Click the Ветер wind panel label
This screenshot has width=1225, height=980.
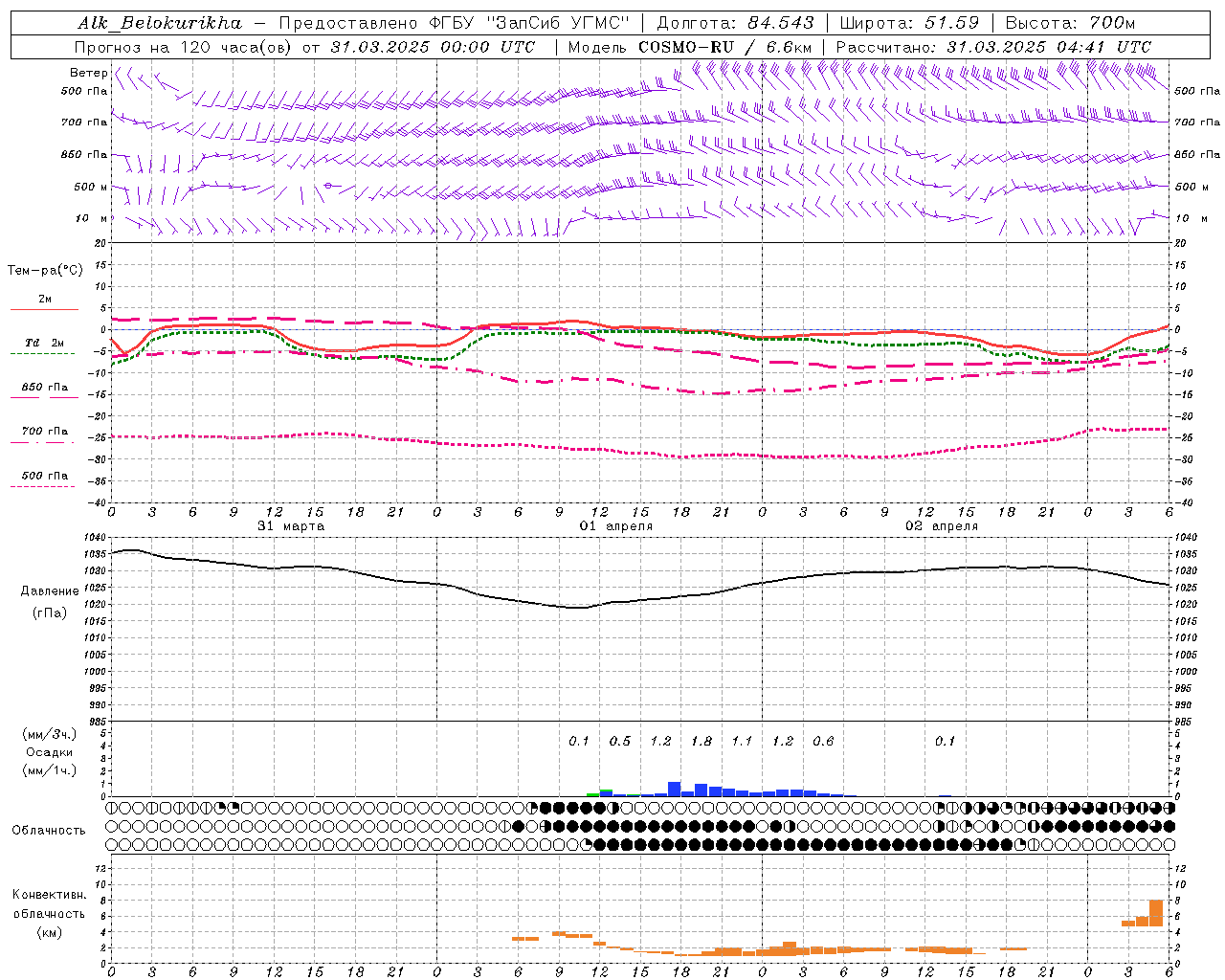[88, 73]
